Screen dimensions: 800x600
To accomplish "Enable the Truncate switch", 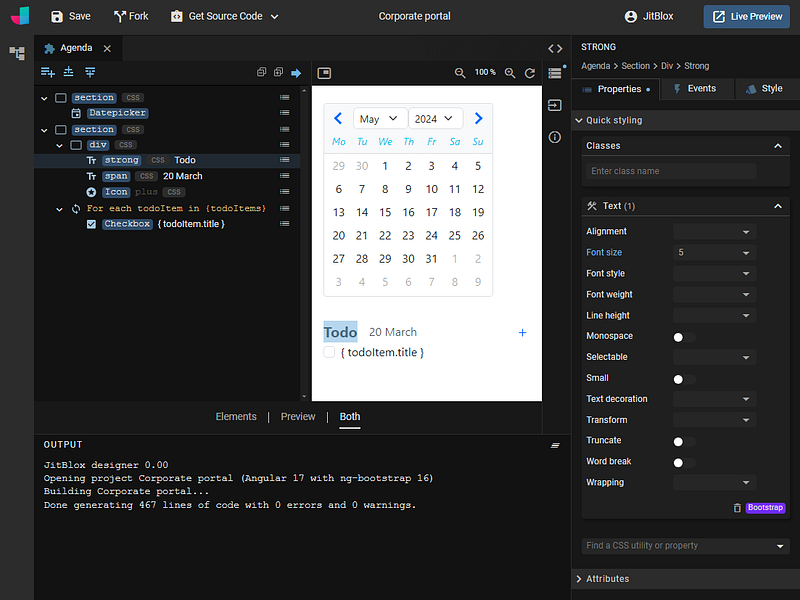I will point(684,441).
